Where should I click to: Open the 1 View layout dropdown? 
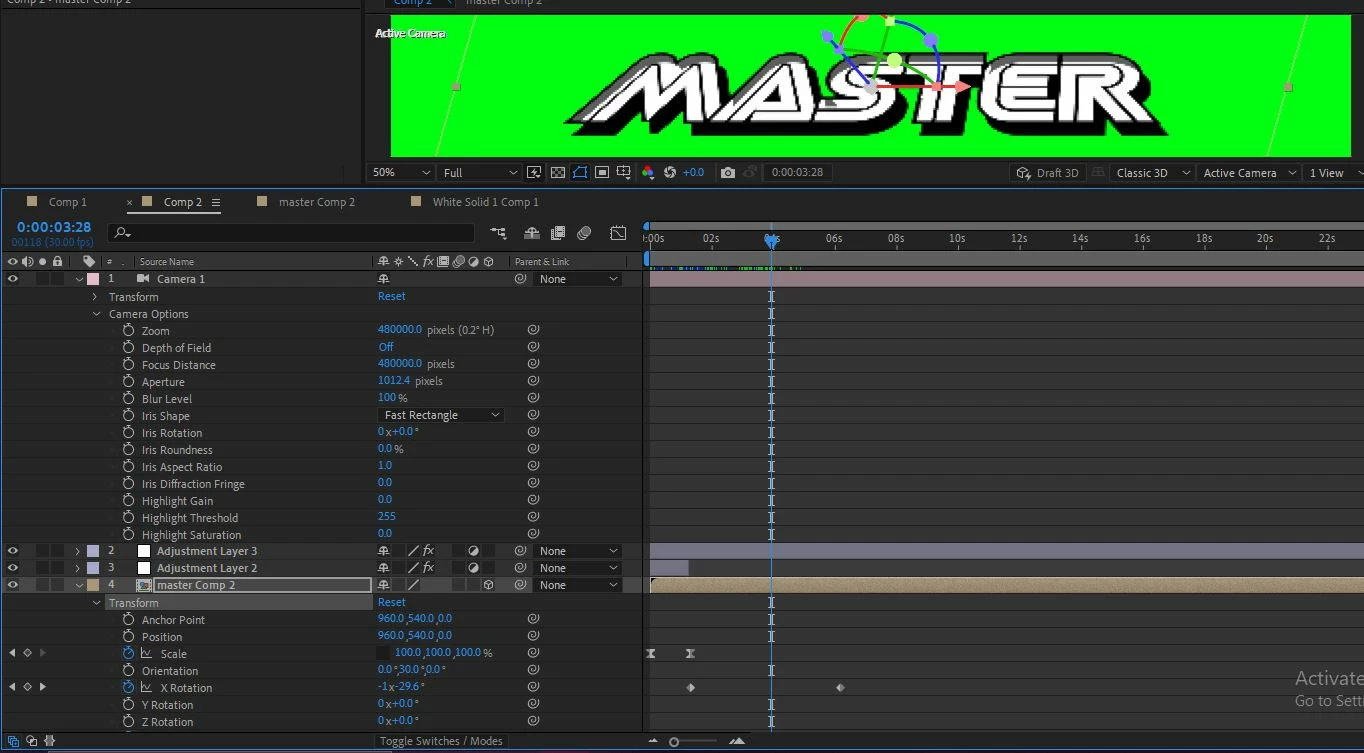(1335, 173)
